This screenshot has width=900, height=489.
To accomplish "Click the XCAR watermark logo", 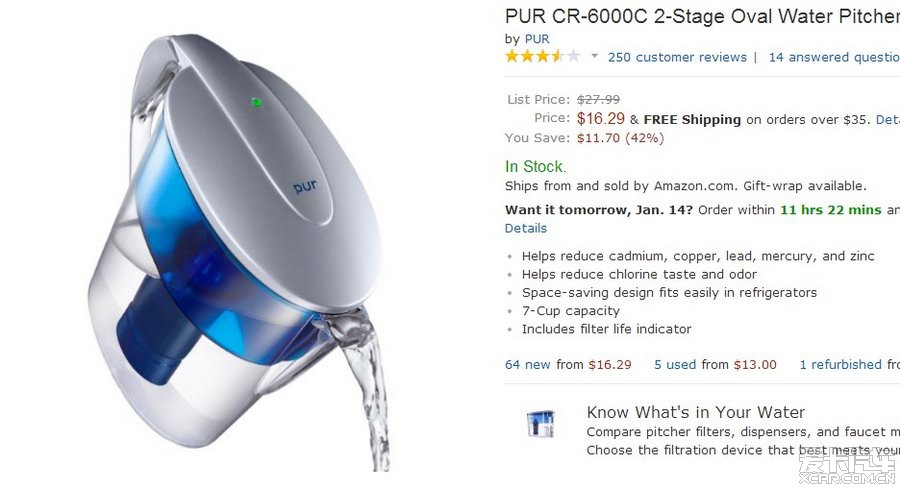I will coord(847,466).
